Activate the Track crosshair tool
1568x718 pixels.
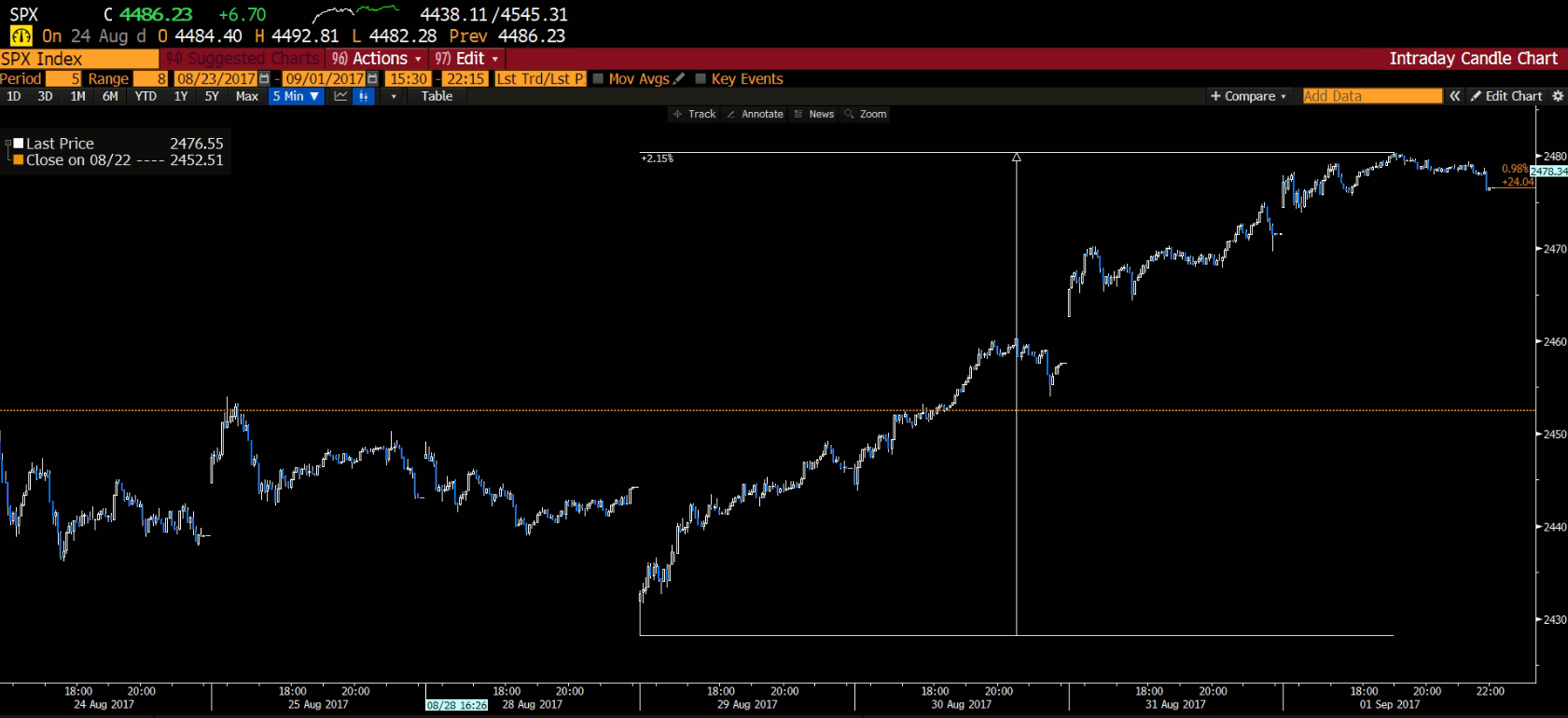pos(694,114)
